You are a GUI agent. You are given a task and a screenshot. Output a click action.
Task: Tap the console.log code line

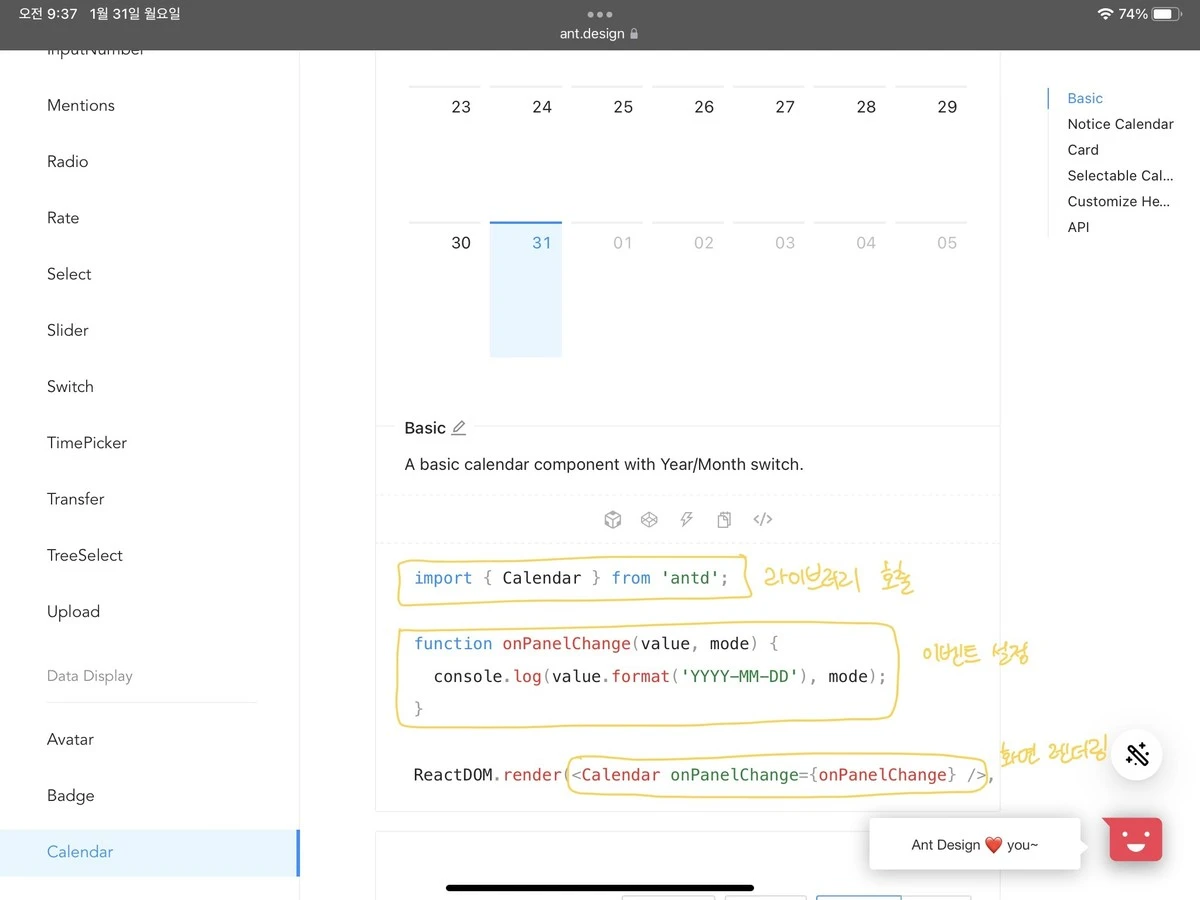coord(660,676)
